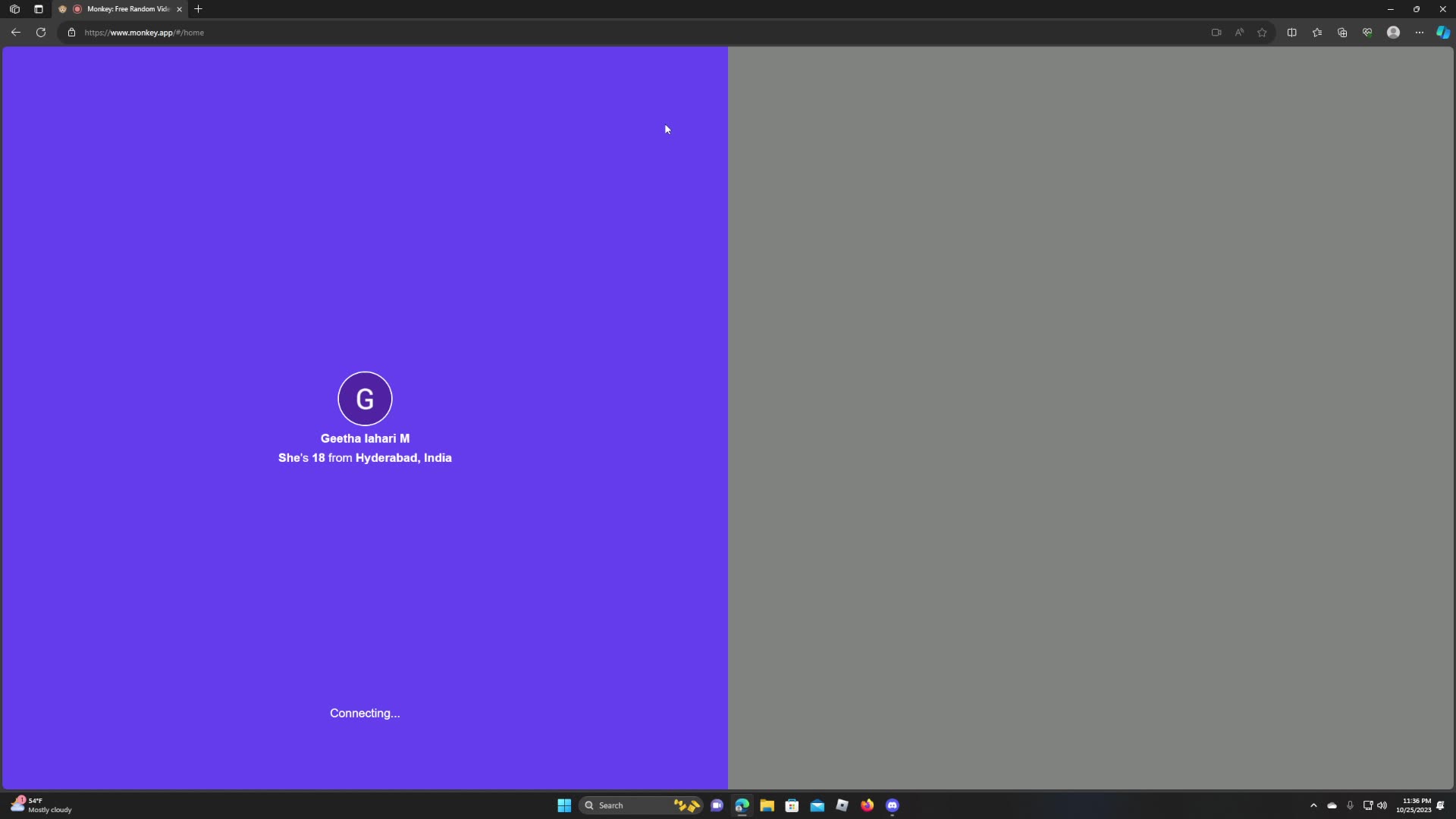The image size is (1456, 819).
Task: Toggle the system volume icon
Action: coord(1382,805)
